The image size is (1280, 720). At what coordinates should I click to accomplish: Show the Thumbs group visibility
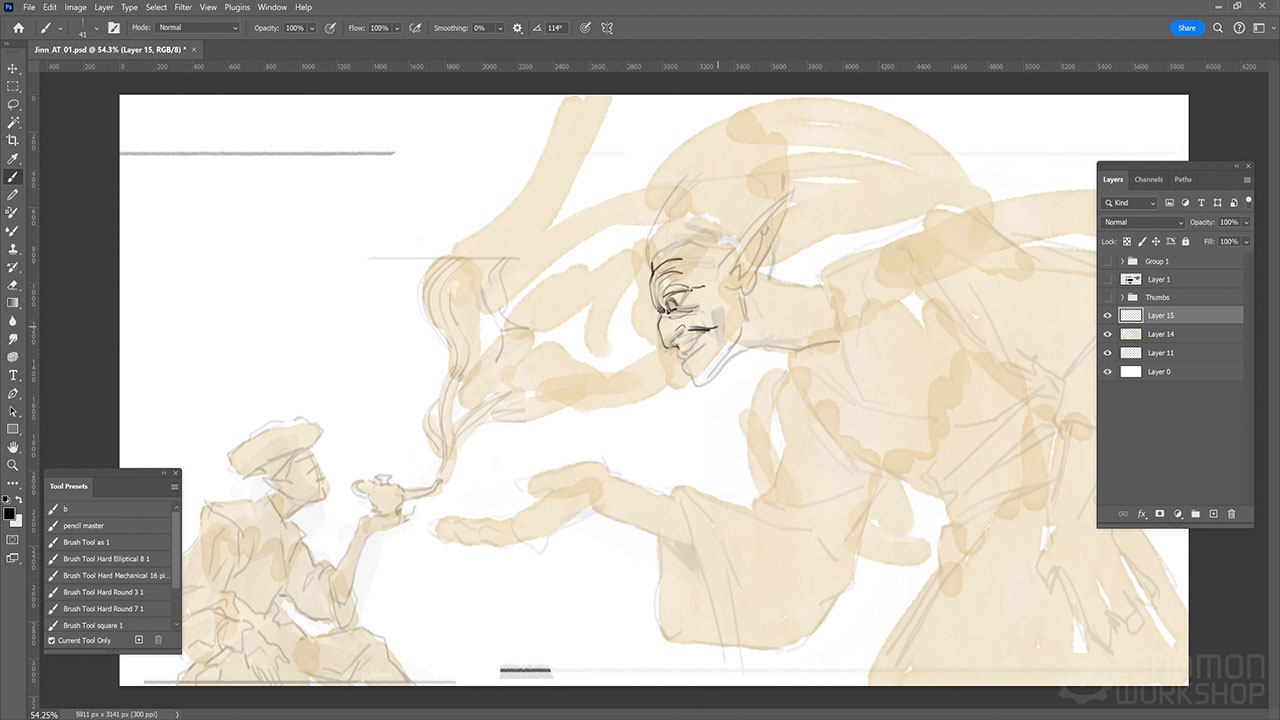1107,297
